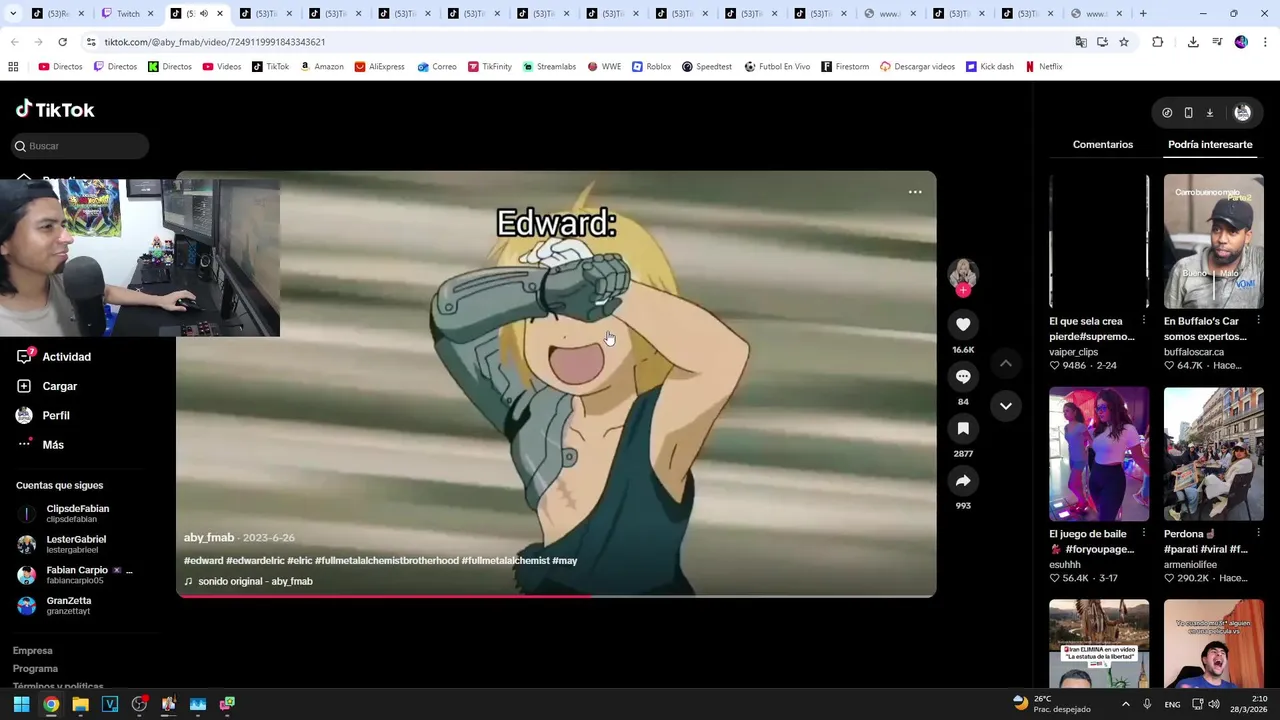Click weather widget 26°C in taskbar
Screen dimensions: 1280x720
[1051, 704]
